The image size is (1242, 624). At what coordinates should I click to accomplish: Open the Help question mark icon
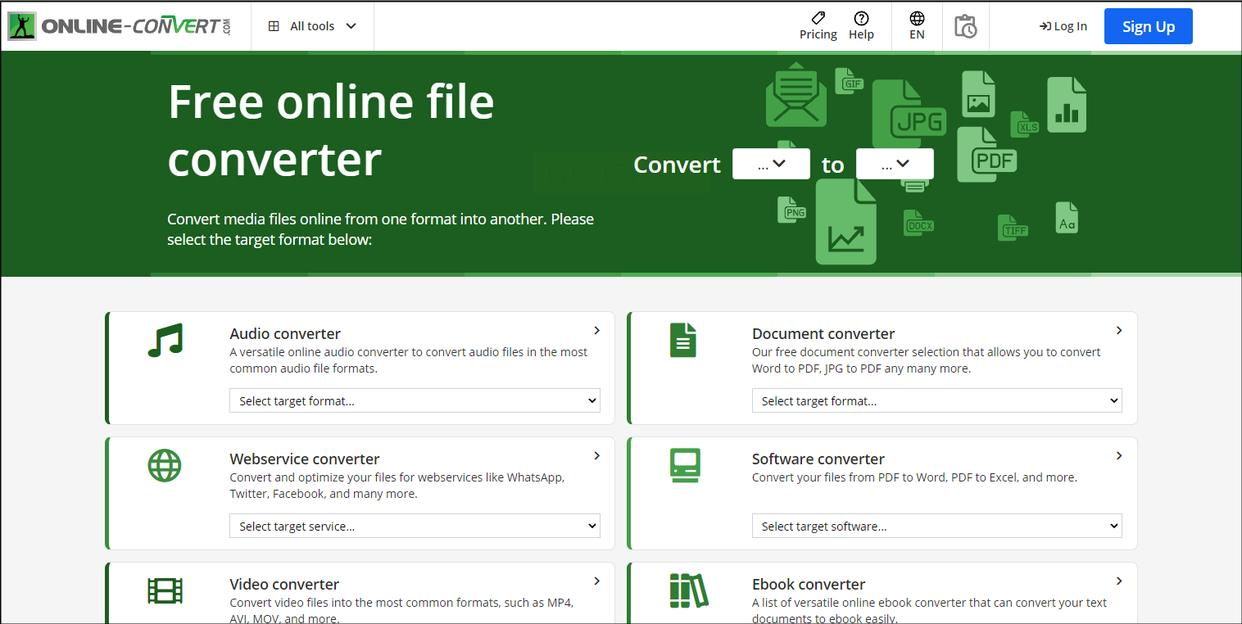(861, 18)
